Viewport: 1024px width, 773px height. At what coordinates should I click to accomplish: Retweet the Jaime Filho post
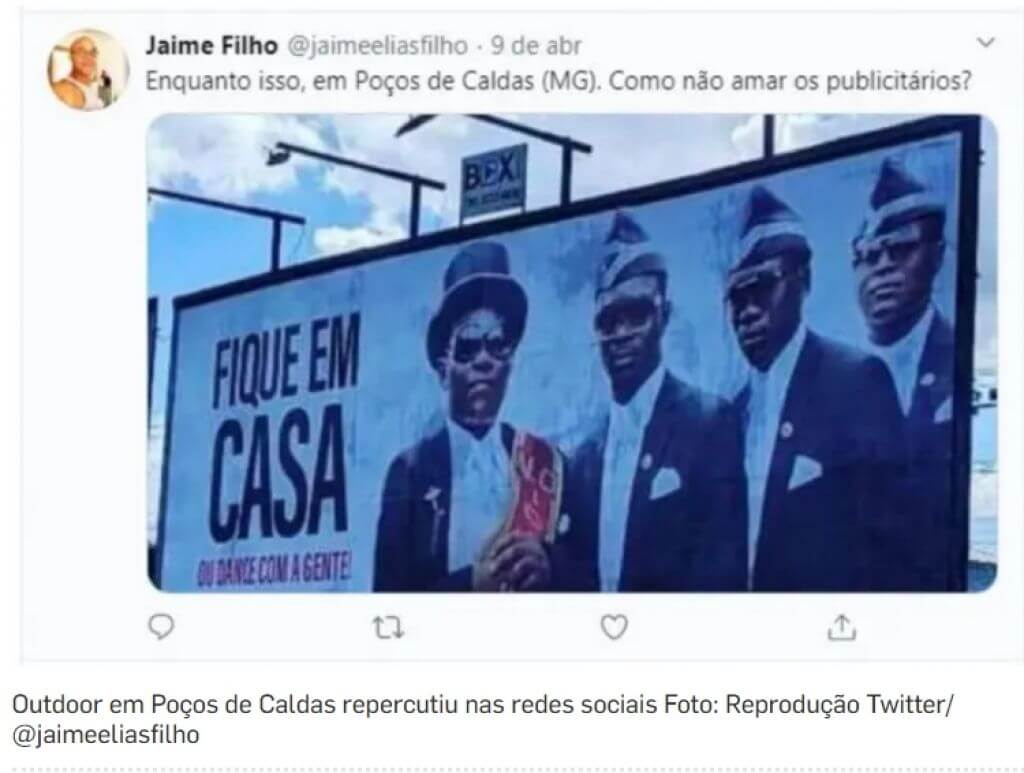click(x=388, y=628)
